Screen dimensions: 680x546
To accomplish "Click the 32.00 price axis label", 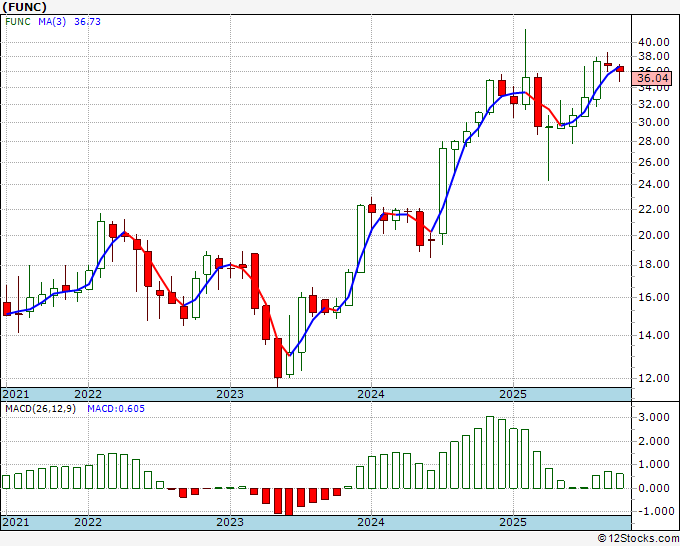I will click(653, 104).
